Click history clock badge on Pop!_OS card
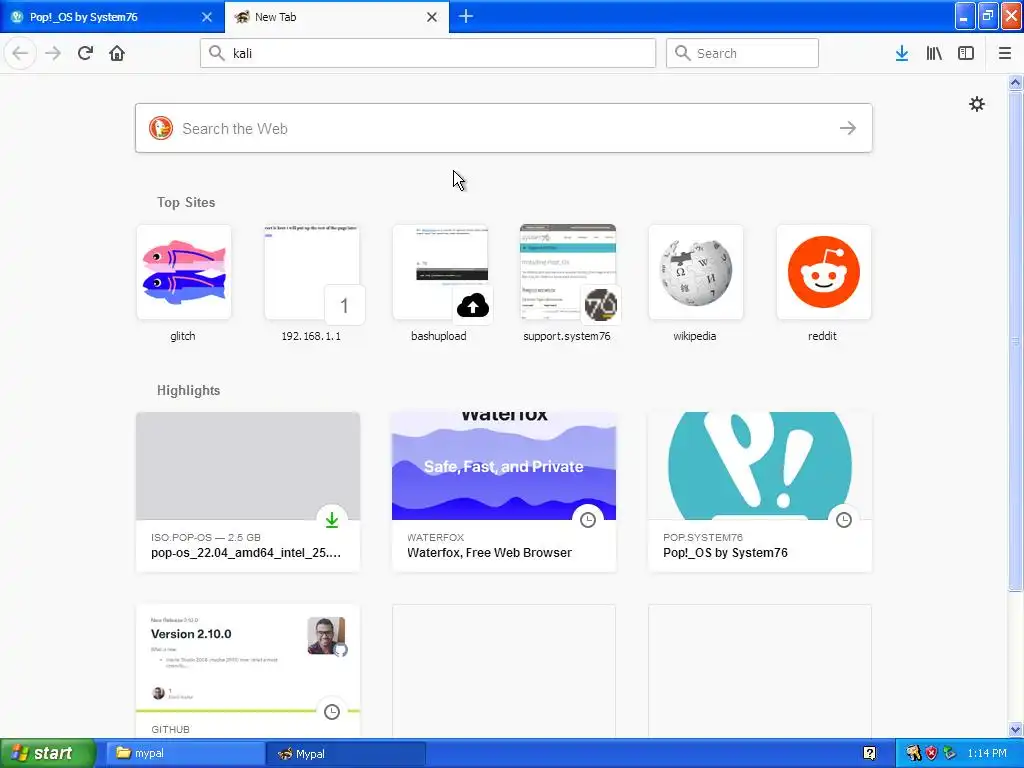This screenshot has height=768, width=1024. point(844,520)
